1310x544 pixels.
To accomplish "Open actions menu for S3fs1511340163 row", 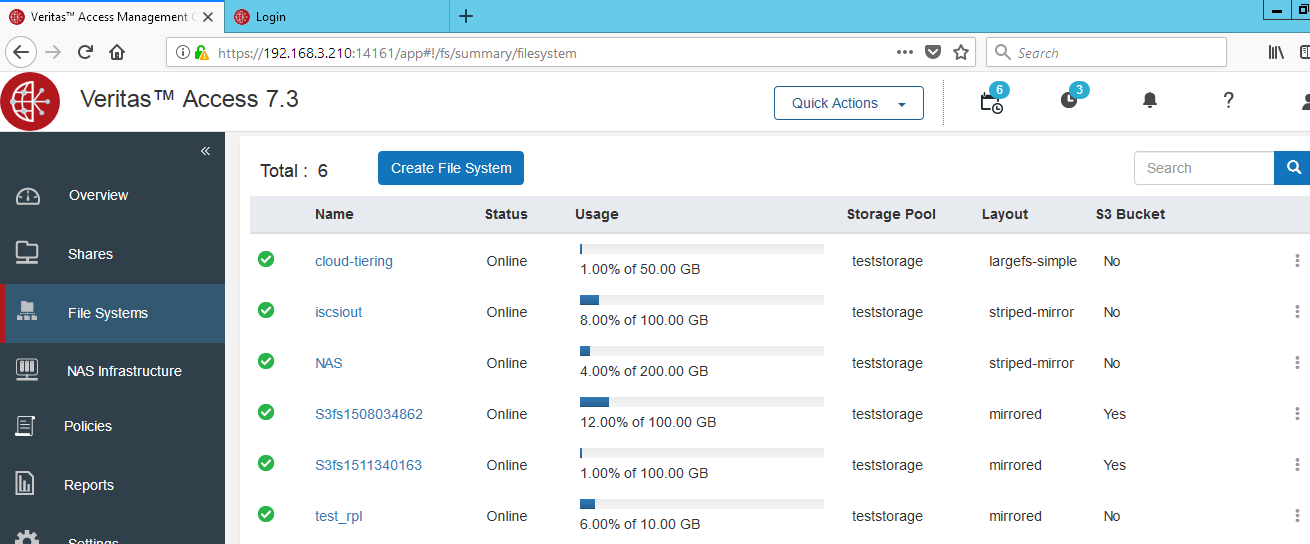I will (x=1298, y=465).
